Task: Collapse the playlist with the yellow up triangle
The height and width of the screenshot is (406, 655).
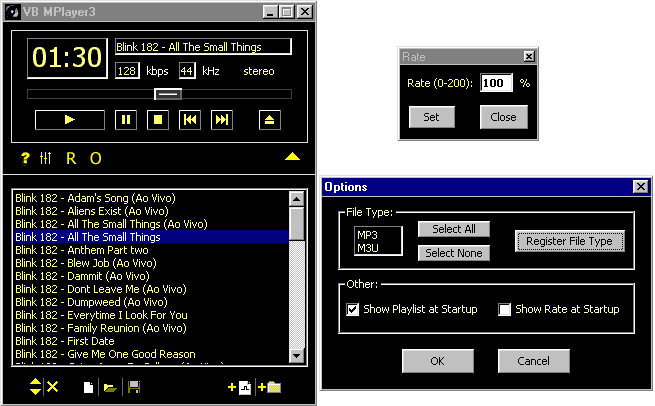Action: point(292,157)
